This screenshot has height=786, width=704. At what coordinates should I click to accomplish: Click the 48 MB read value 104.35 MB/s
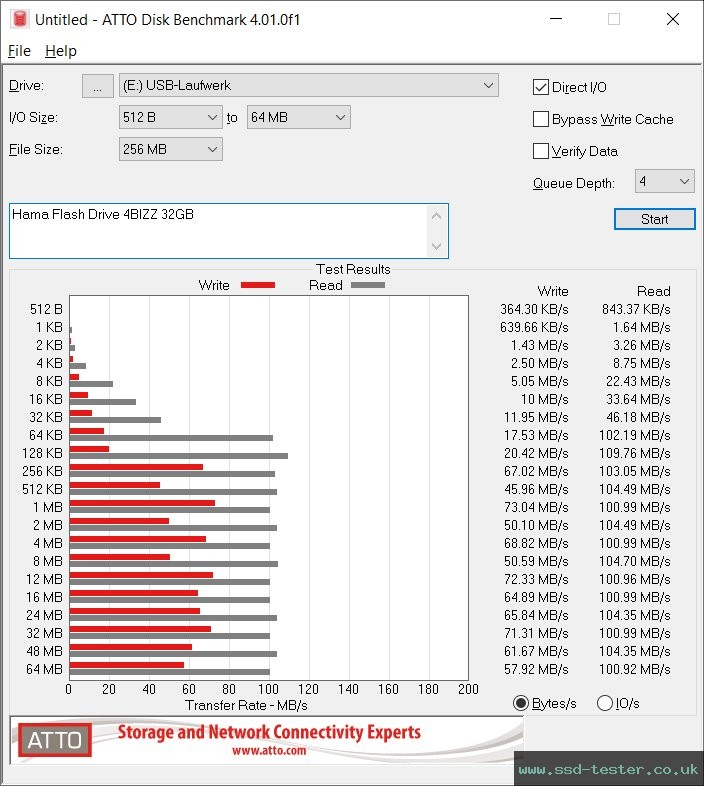[634, 651]
